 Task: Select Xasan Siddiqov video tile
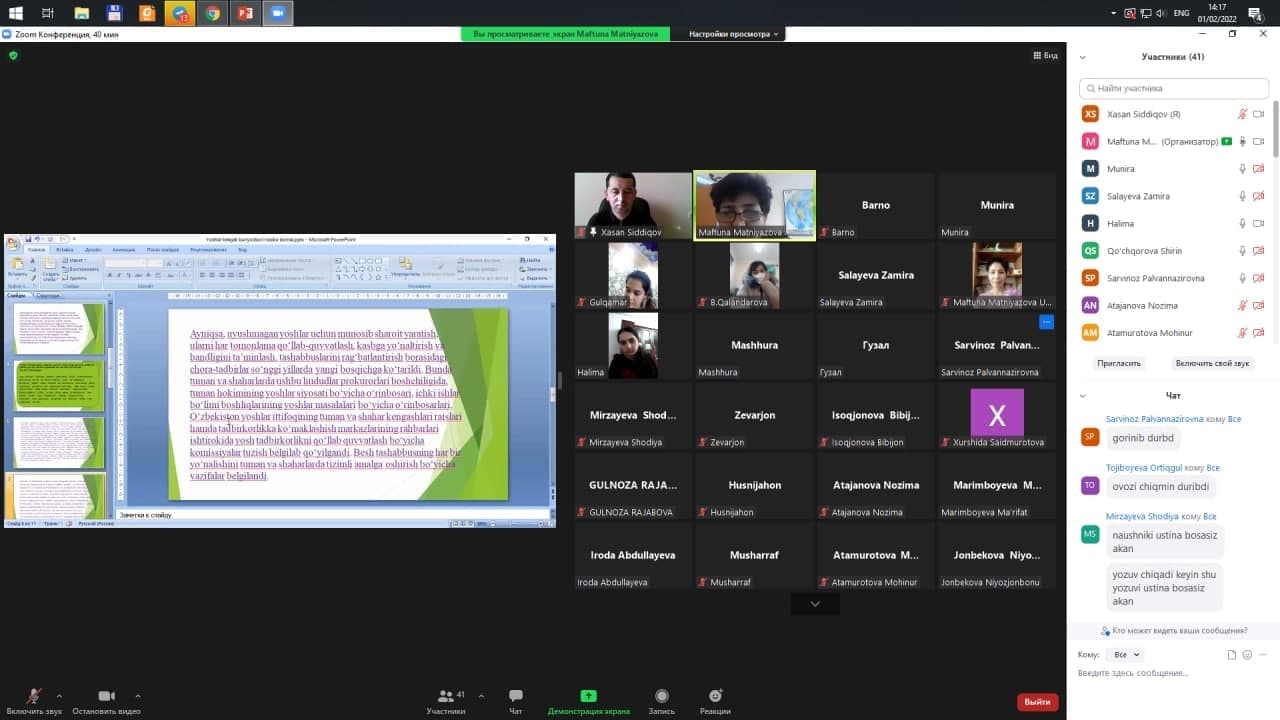(633, 205)
